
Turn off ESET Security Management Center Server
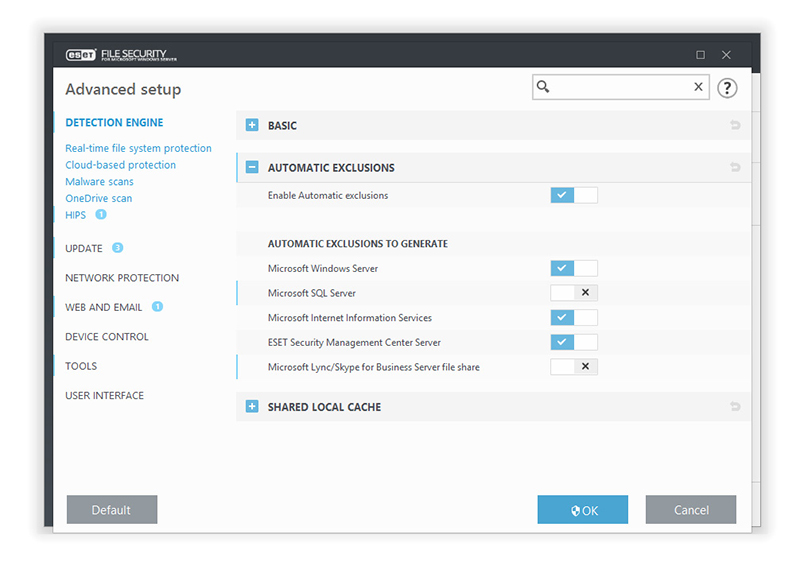573,342
